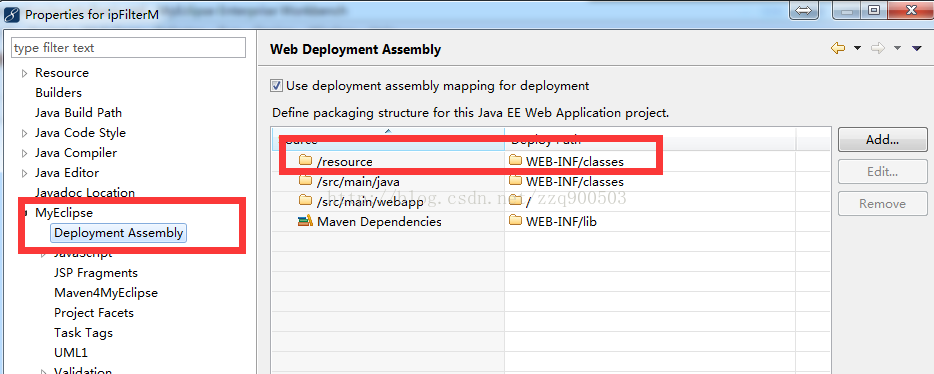Open the forward history dropdown arrow

897,48
